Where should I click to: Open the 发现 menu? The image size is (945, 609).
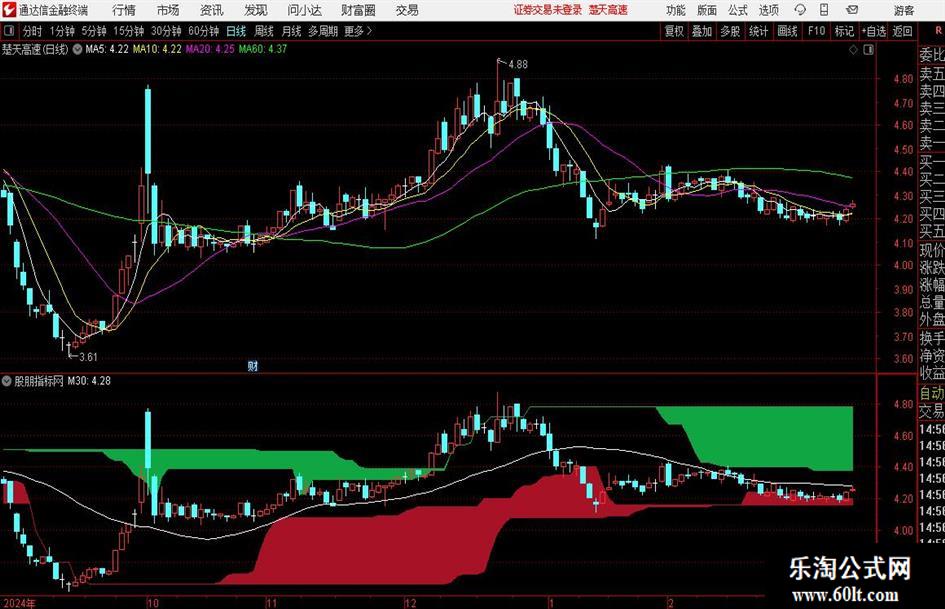click(x=256, y=10)
